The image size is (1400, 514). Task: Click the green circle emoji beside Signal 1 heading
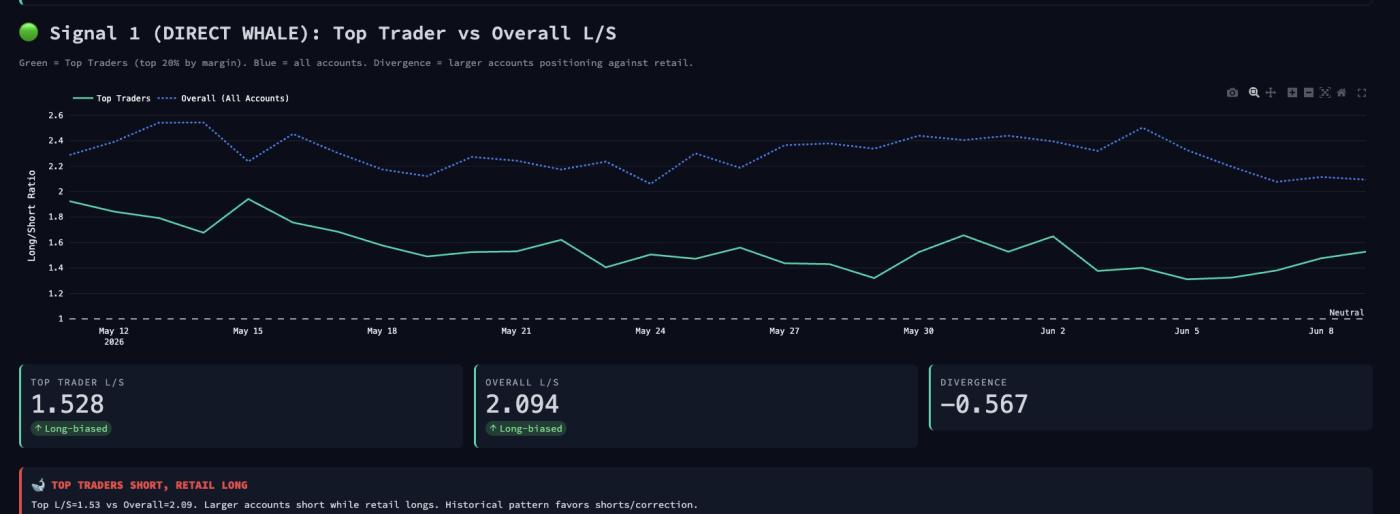click(29, 32)
